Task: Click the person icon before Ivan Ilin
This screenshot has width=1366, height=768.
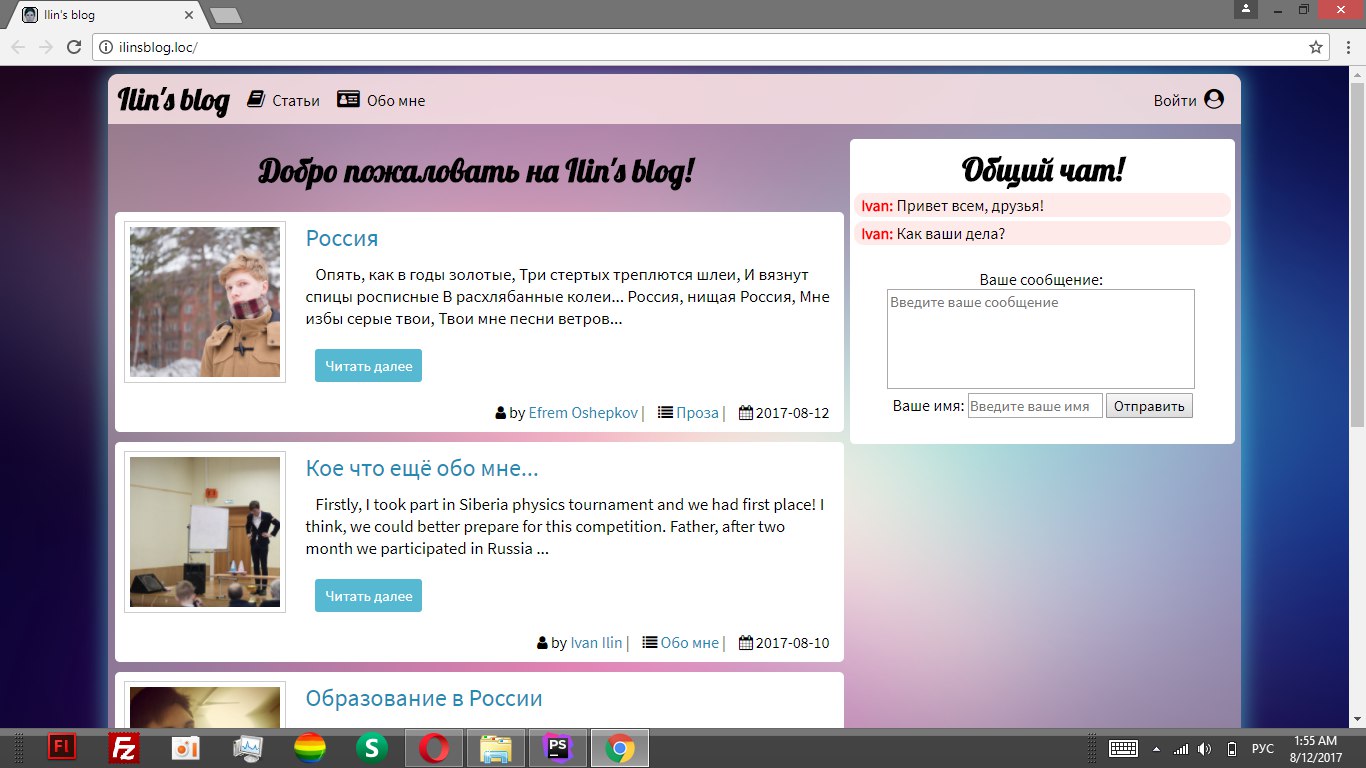Action: click(x=543, y=642)
